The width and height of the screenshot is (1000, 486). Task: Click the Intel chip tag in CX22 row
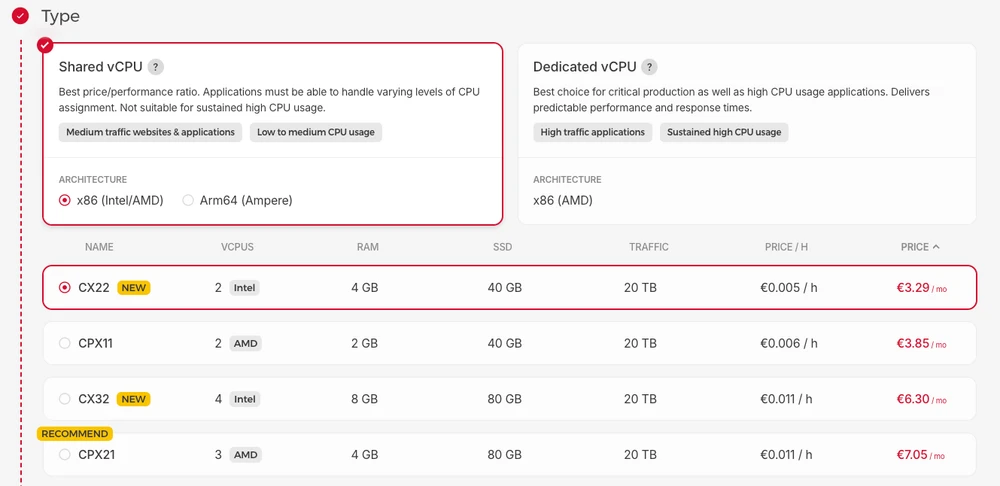244,288
